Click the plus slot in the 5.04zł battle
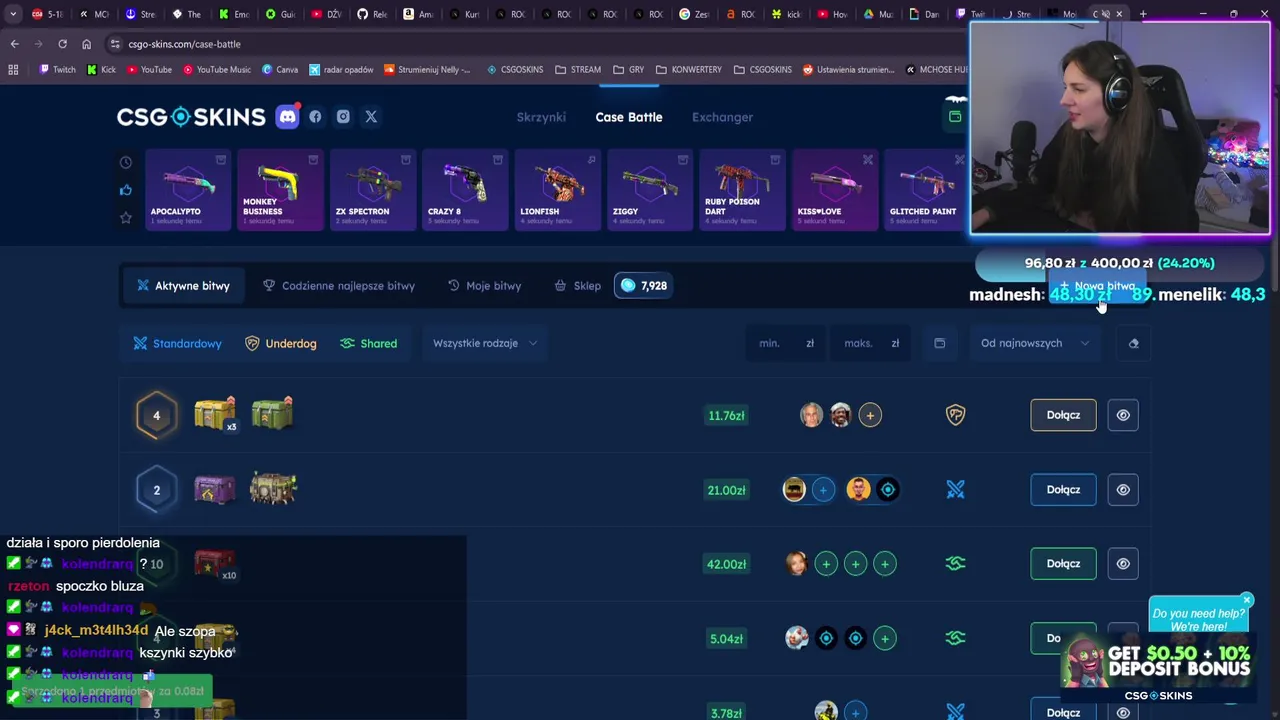The width and height of the screenshot is (1280, 720). tap(884, 638)
